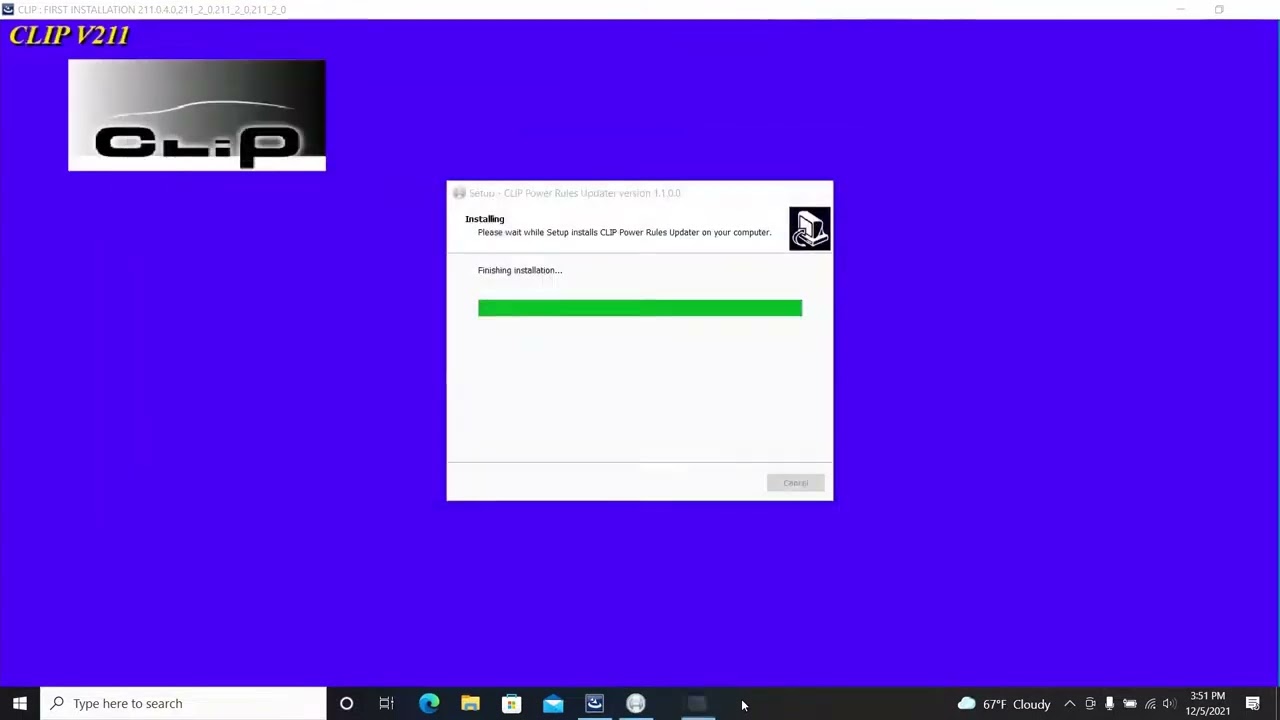Screen dimensions: 1280x720
Task: Click the "Installing" heading in Setup dialog
Action: 485,219
